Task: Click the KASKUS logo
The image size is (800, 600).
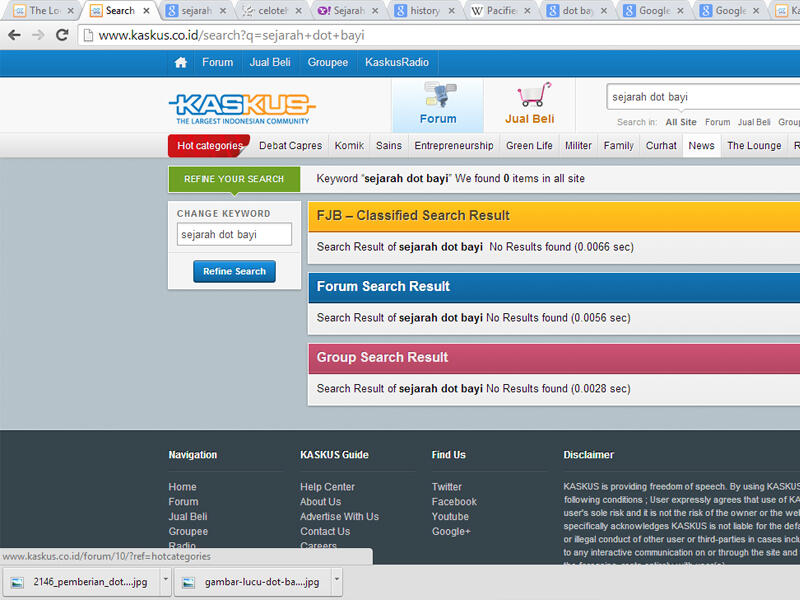Action: pos(242,108)
